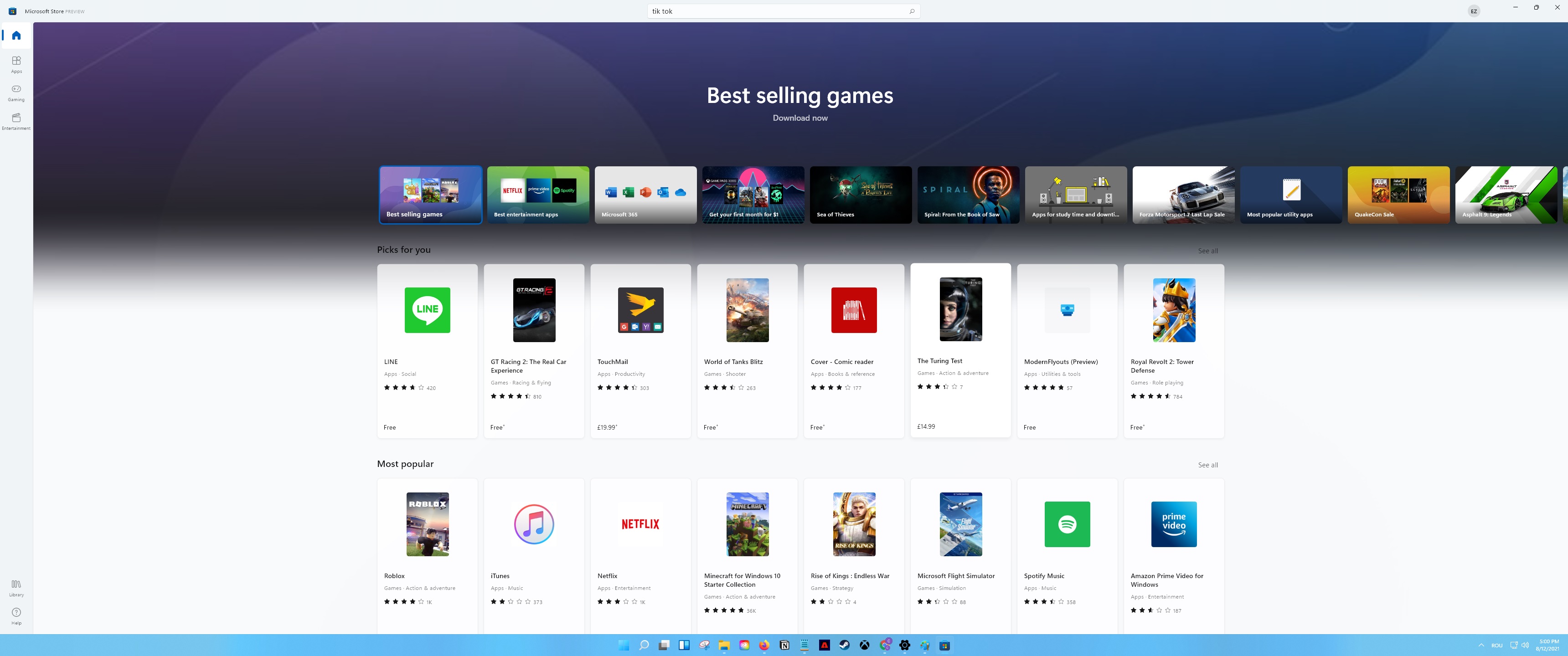Go to the Apps section
The image size is (1568, 656).
click(x=16, y=64)
